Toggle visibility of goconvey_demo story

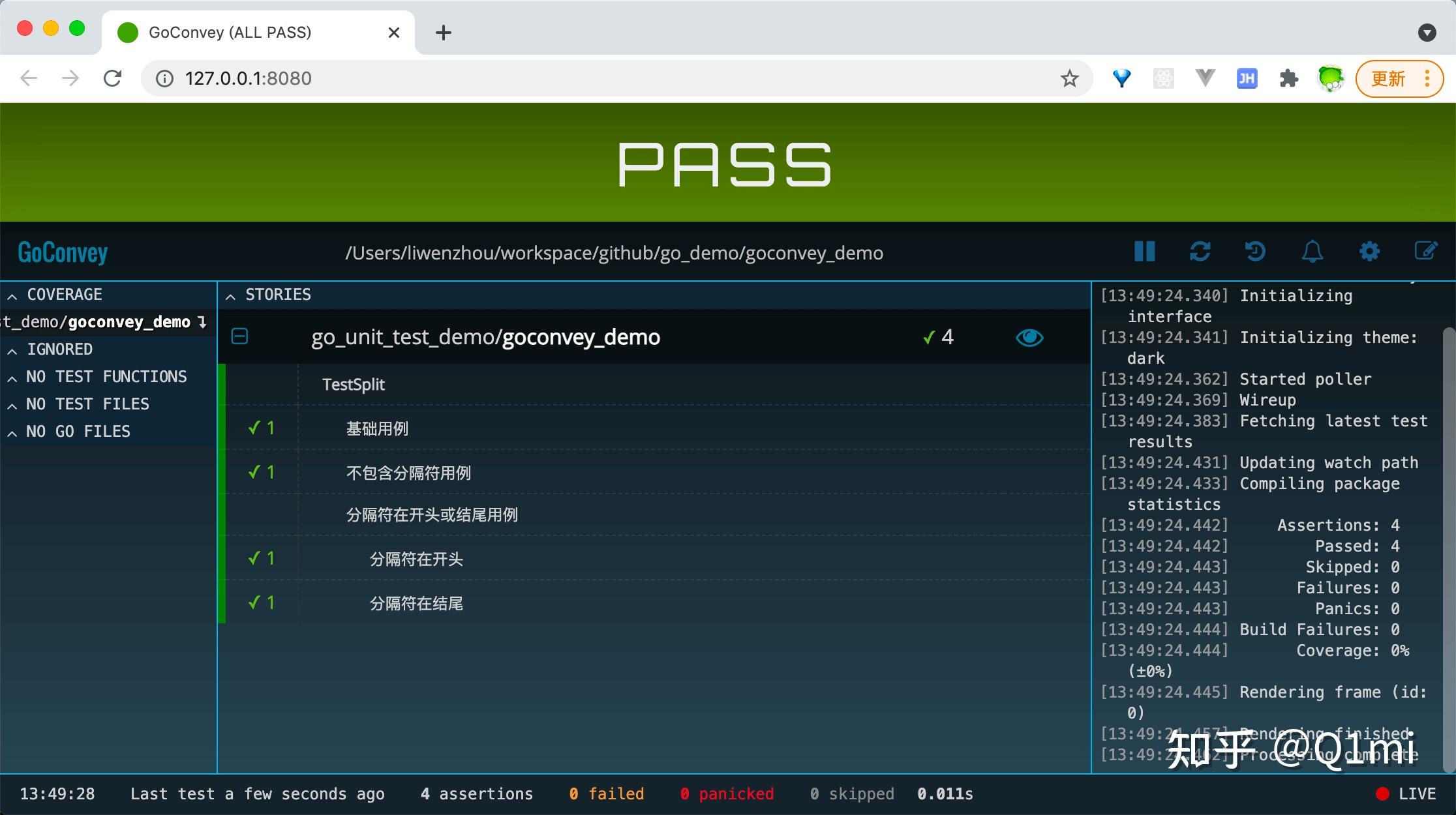pyautogui.click(x=1029, y=337)
